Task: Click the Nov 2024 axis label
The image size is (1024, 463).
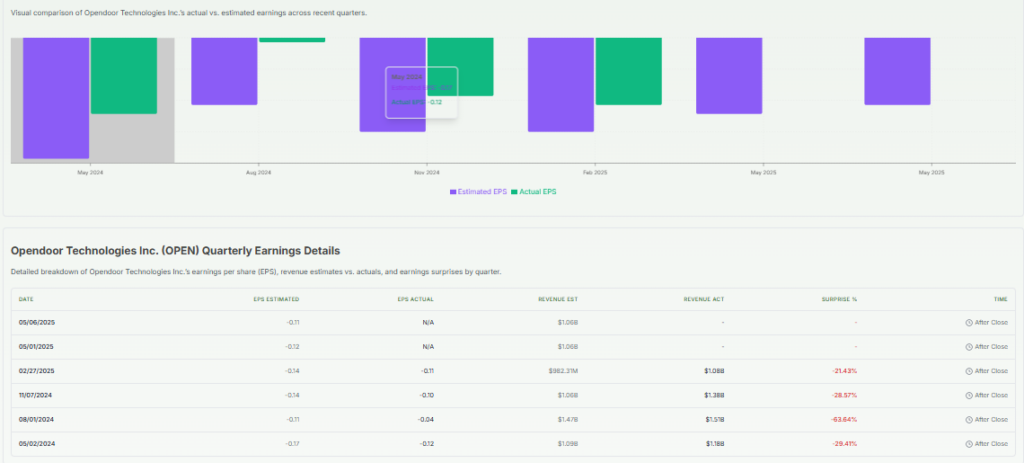Action: point(427,173)
